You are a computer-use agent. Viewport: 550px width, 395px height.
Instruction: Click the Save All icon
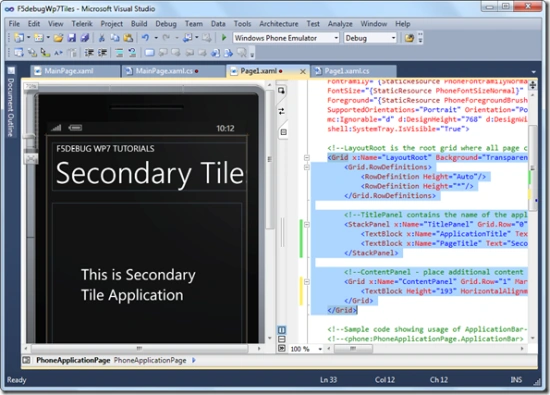[x=85, y=38]
